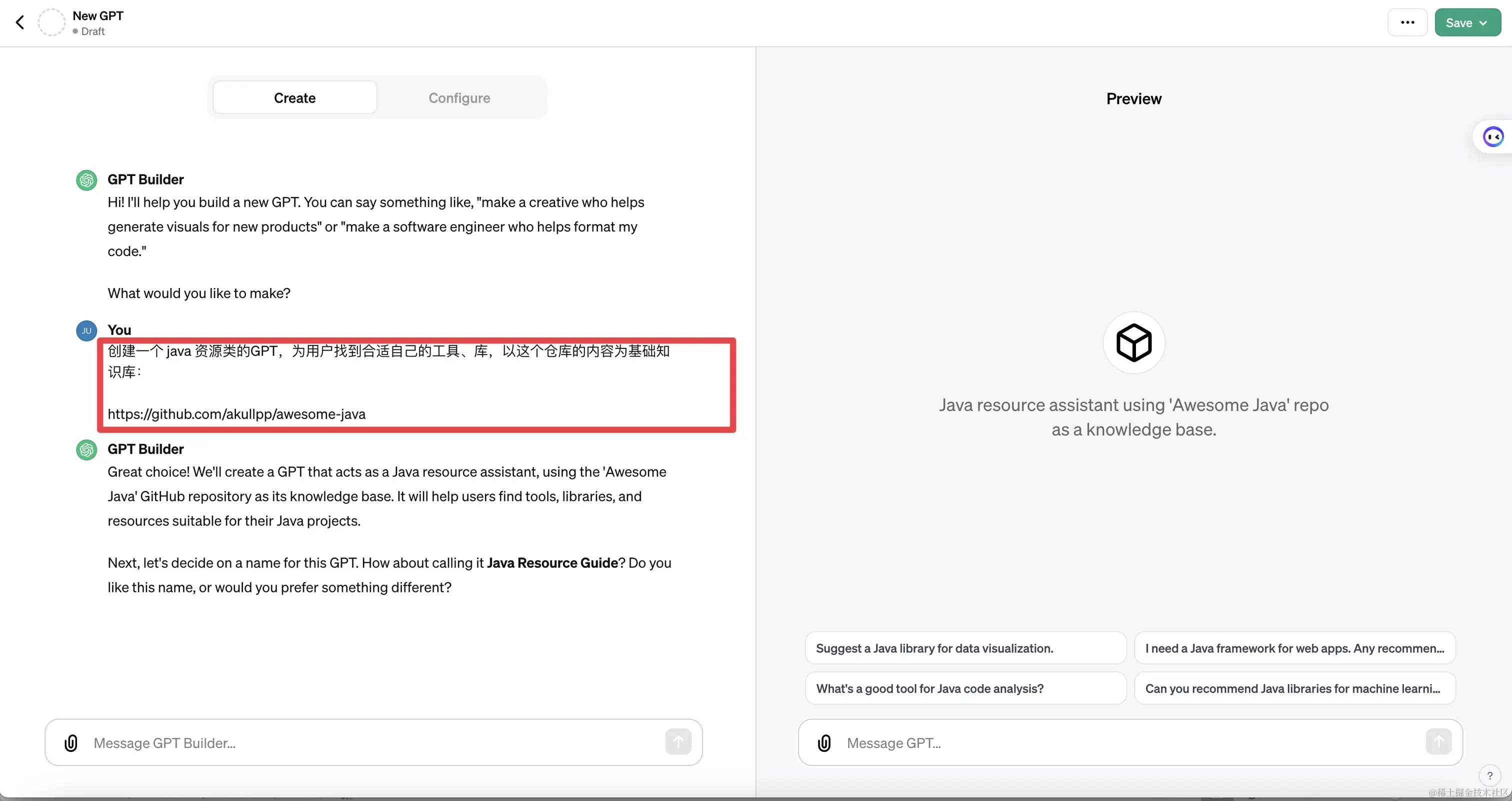
Task: Click the 'You' sender name
Action: 119,330
